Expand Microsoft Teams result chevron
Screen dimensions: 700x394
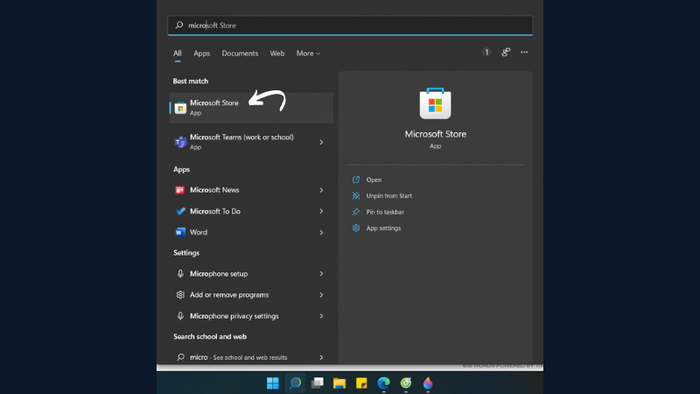321,142
